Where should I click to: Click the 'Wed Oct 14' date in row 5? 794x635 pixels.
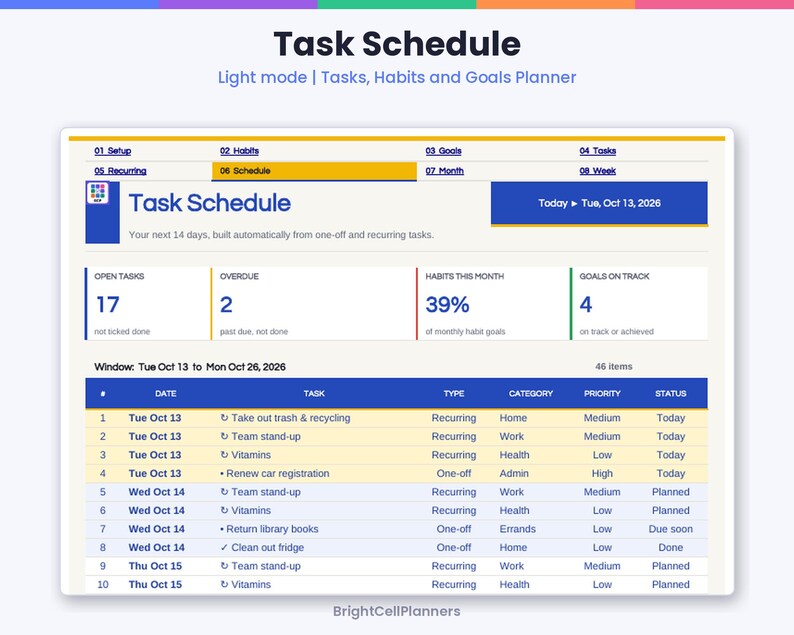point(156,492)
